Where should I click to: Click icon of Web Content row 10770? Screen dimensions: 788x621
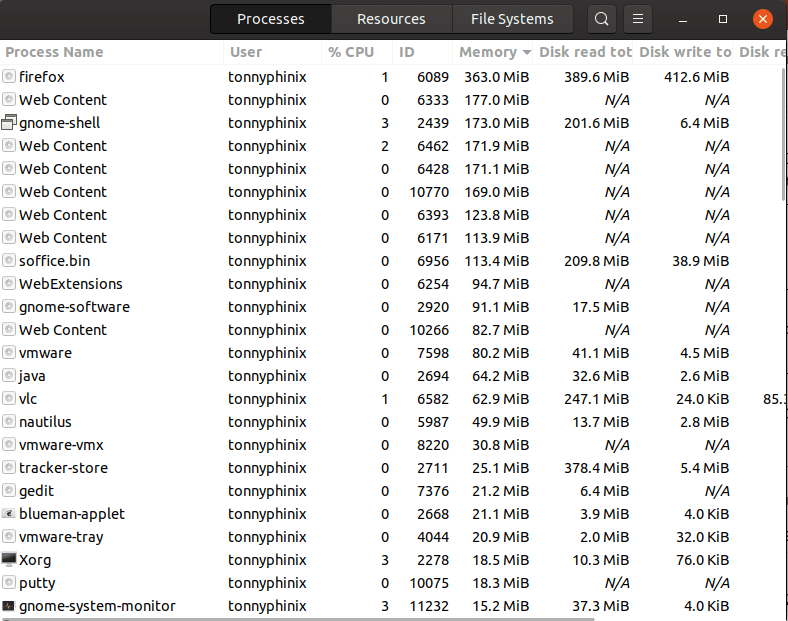[9, 191]
